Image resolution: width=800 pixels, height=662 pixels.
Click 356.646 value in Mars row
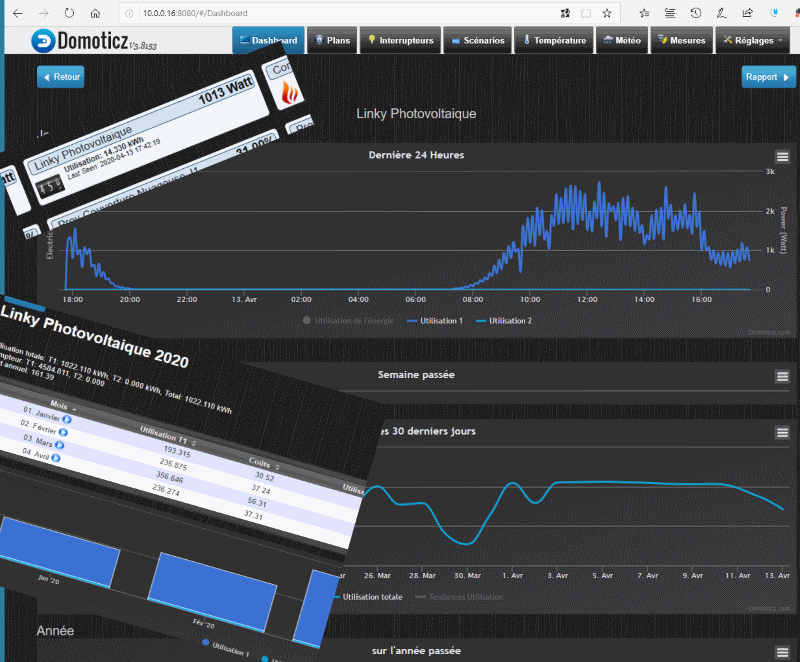click(x=169, y=477)
